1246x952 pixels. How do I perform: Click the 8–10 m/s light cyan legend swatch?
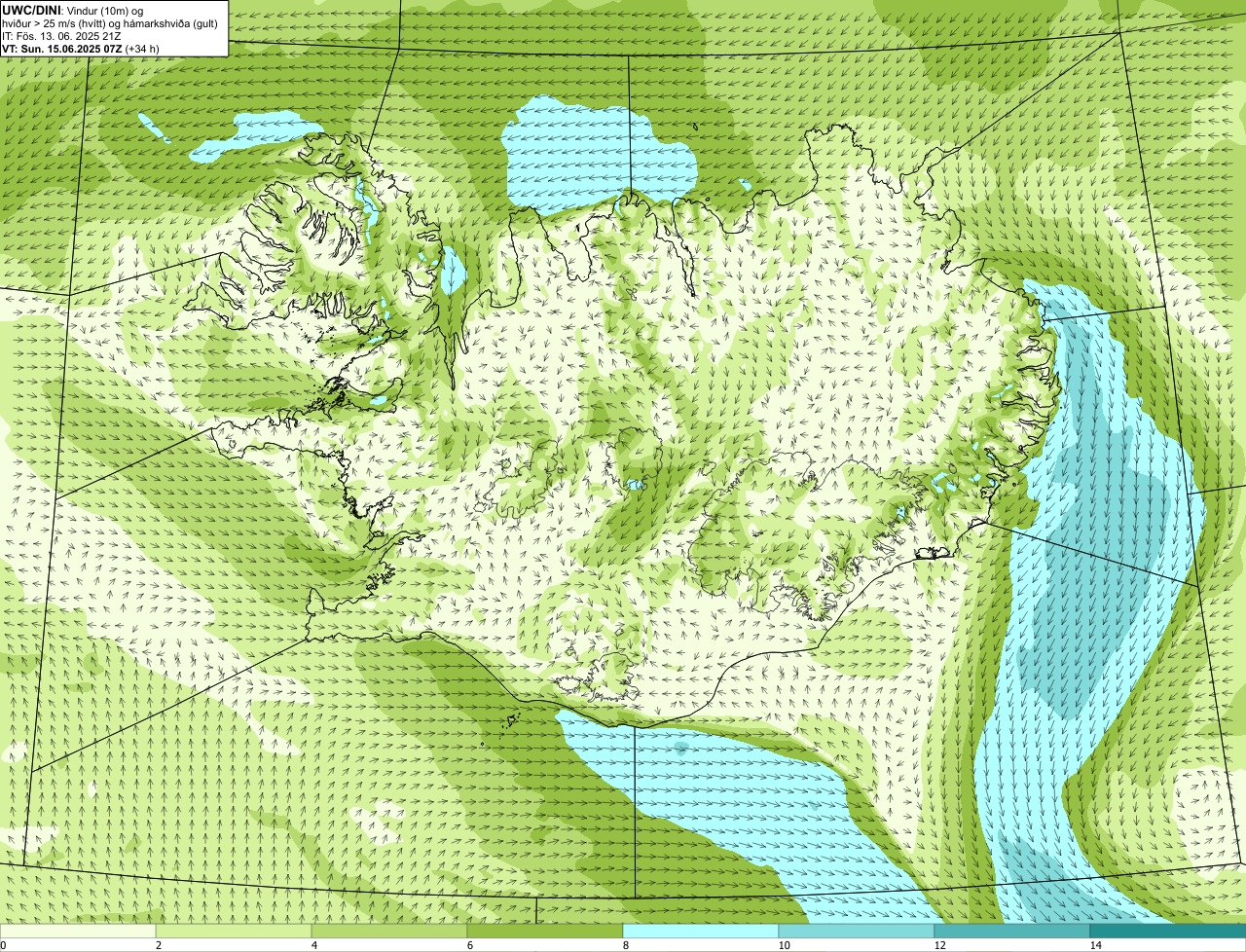[701, 931]
